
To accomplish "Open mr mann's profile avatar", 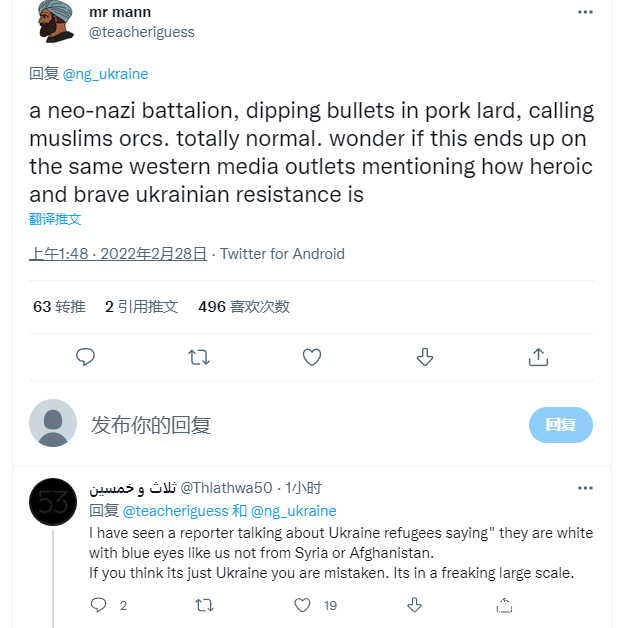I will 56,21.
